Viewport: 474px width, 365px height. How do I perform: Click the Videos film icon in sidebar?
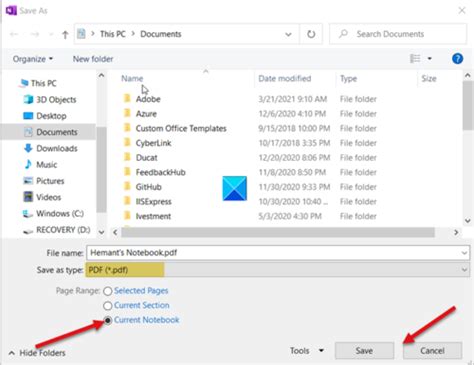[28, 197]
